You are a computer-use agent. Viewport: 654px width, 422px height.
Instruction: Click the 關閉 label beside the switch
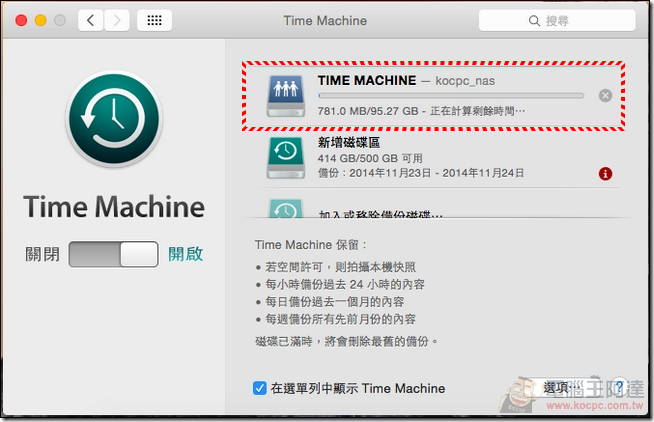coord(43,254)
